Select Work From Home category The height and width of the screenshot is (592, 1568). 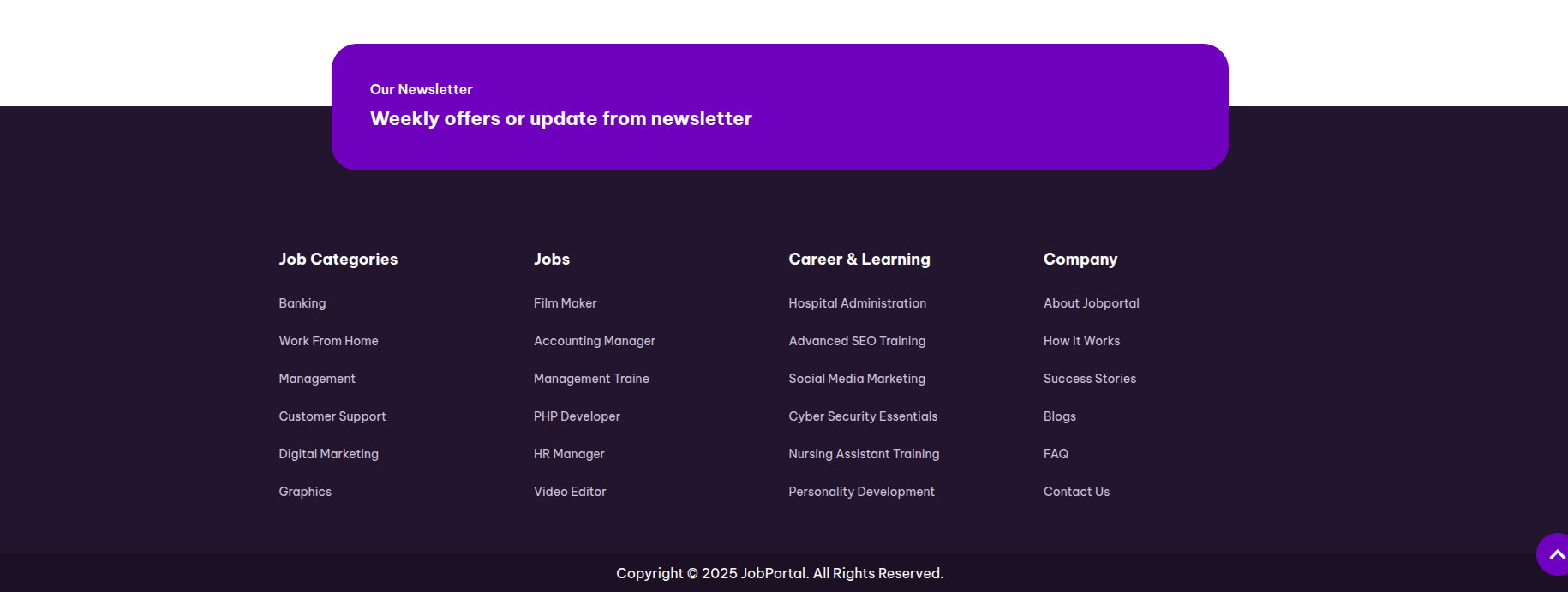[x=328, y=341]
